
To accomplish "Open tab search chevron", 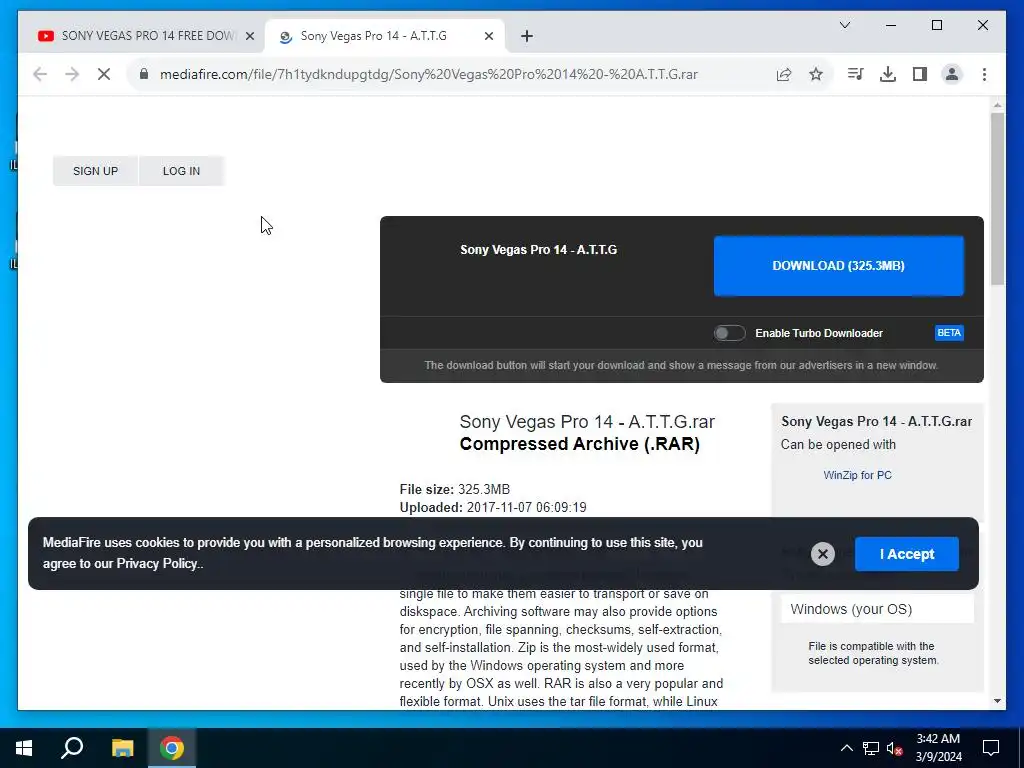I will click(x=844, y=25).
